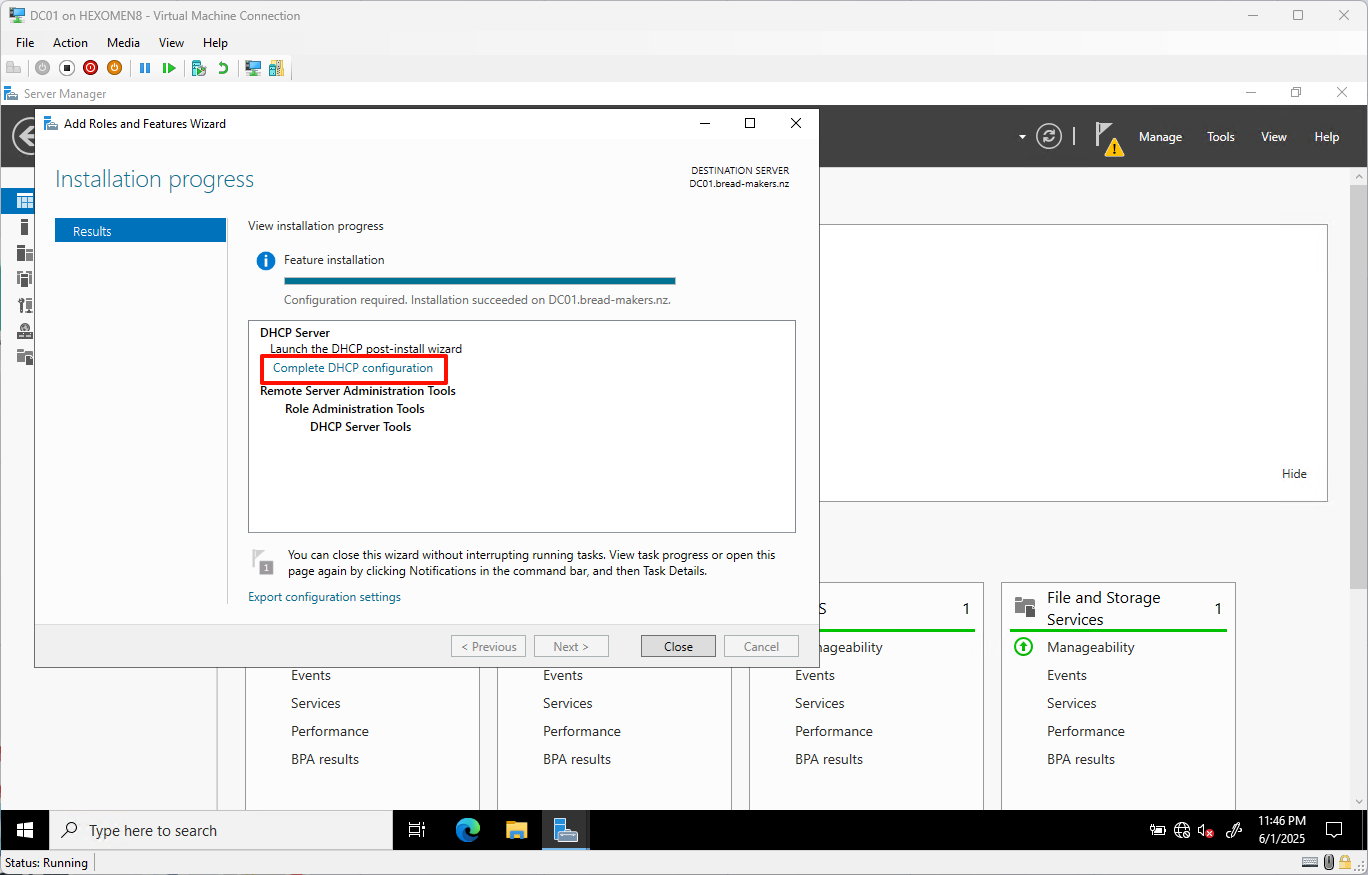Click the Ctrl+Alt+Del keys icon
The height and width of the screenshot is (875, 1368).
click(14, 68)
